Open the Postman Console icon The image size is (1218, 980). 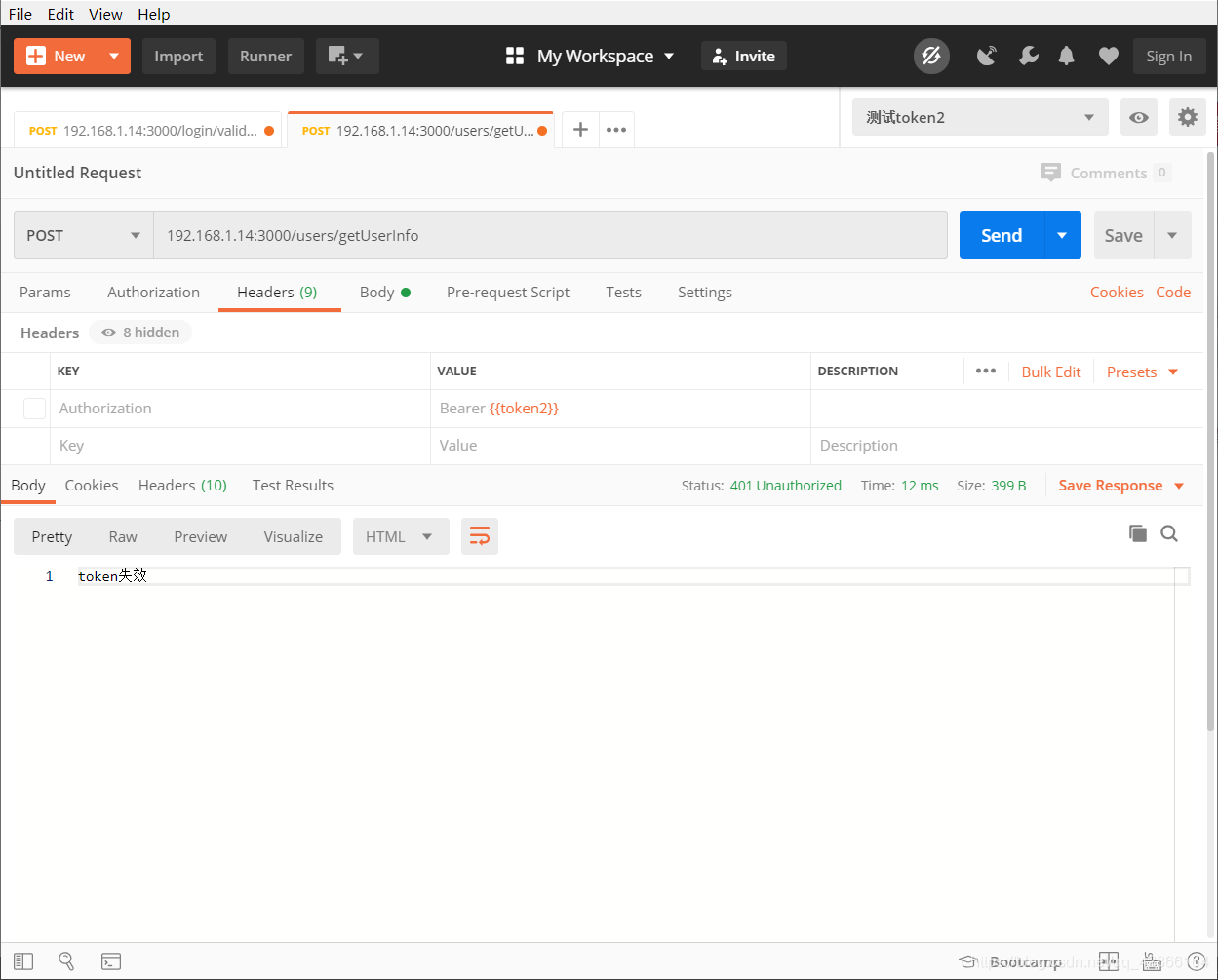point(111,961)
